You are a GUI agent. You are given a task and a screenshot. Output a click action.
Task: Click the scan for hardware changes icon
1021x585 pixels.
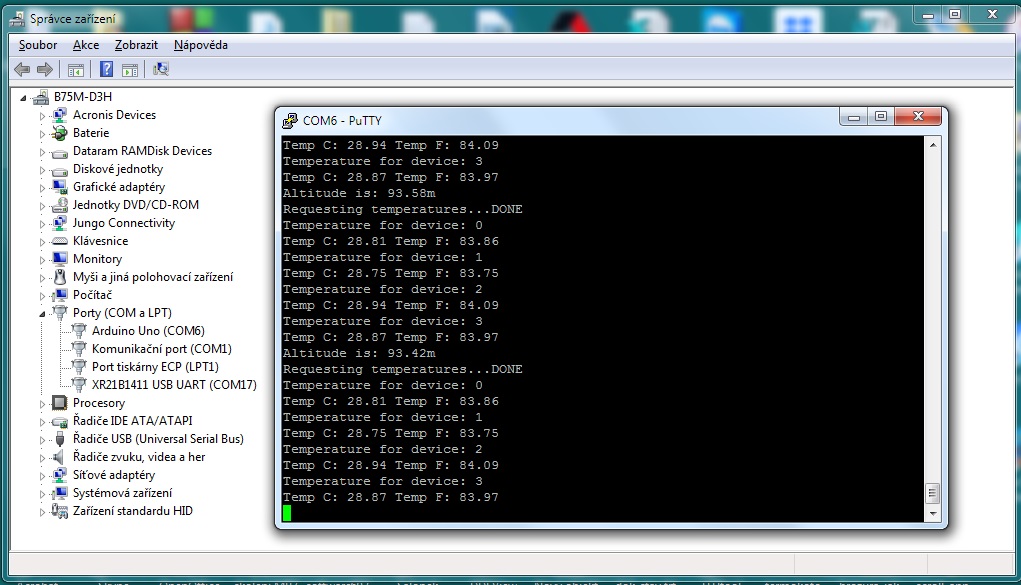coord(161,69)
